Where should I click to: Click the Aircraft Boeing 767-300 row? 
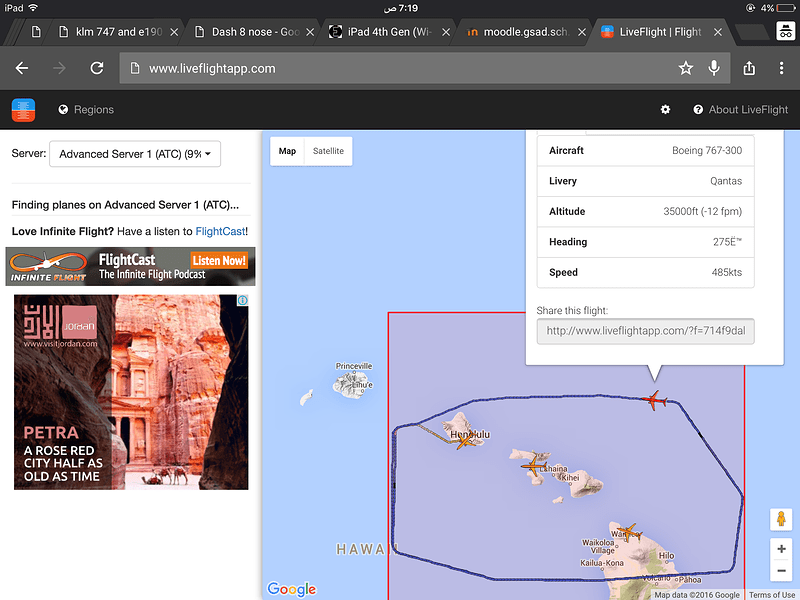click(645, 151)
